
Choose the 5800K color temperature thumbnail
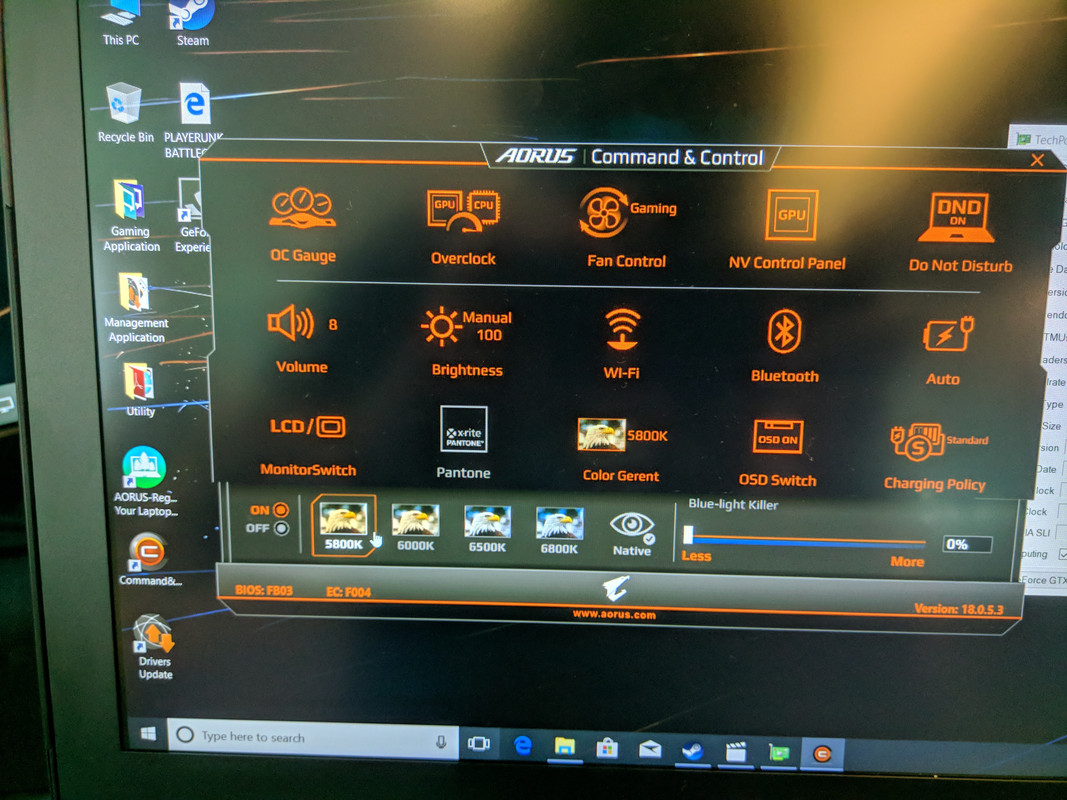(344, 526)
